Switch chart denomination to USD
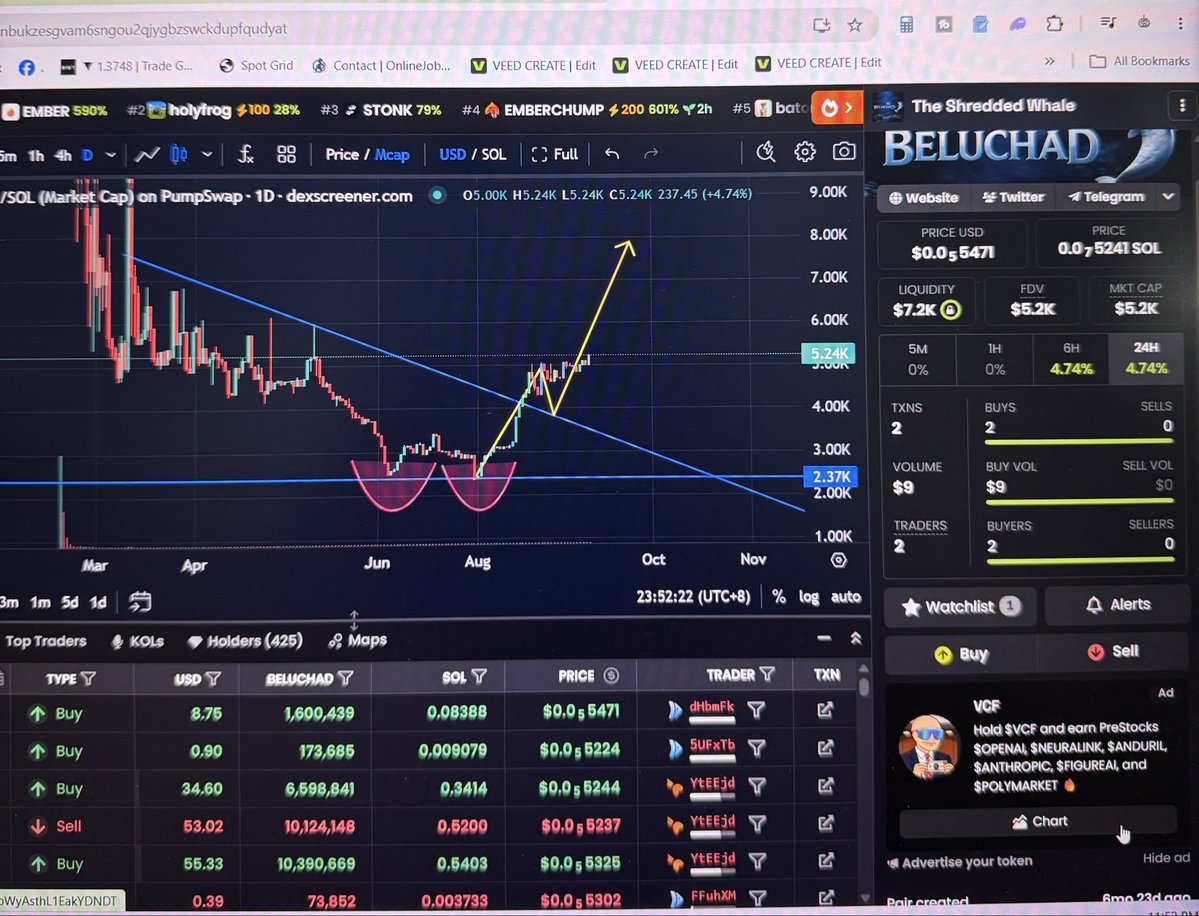Screen dimensions: 1199x916 (452, 154)
